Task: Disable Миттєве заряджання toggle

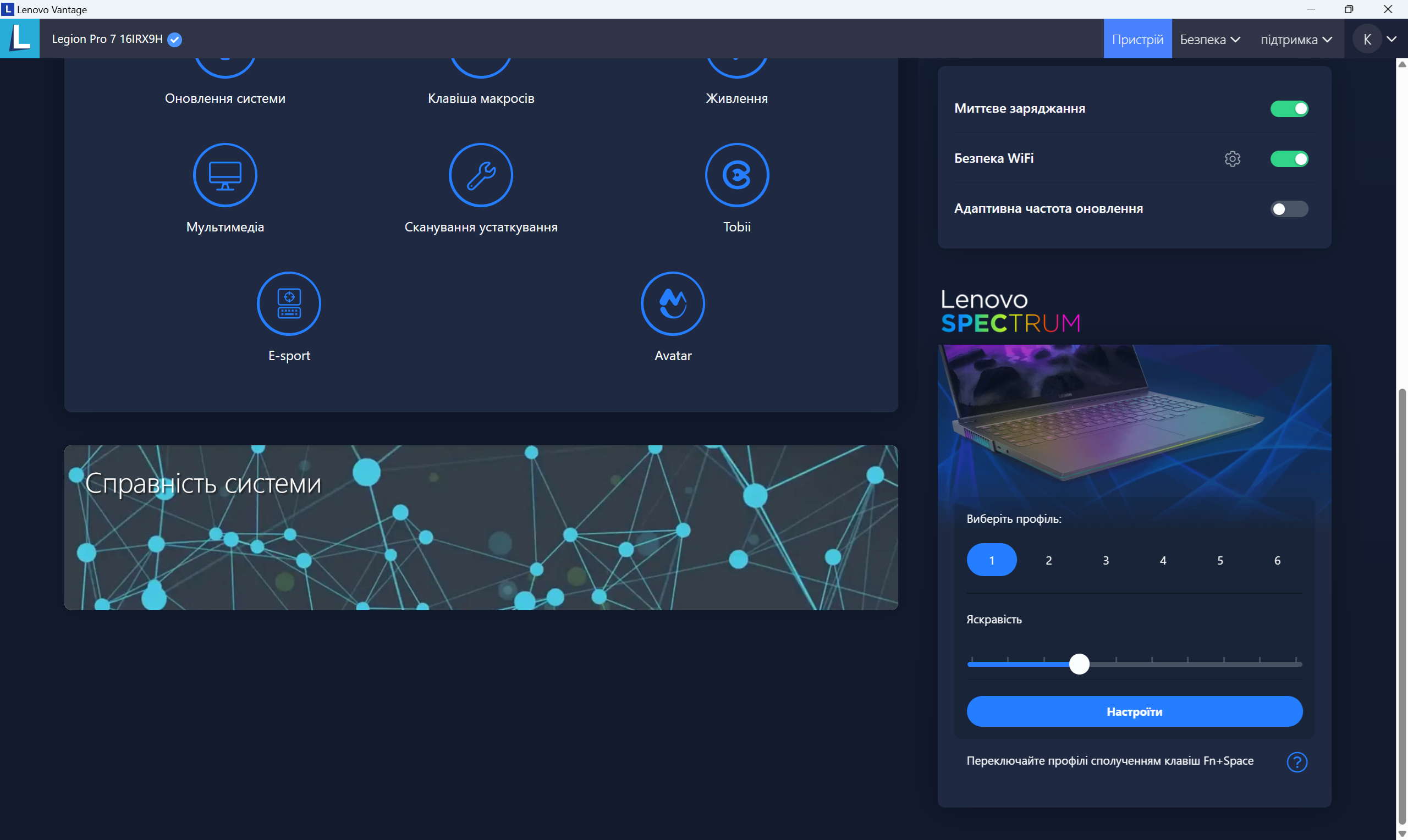Action: [x=1290, y=109]
